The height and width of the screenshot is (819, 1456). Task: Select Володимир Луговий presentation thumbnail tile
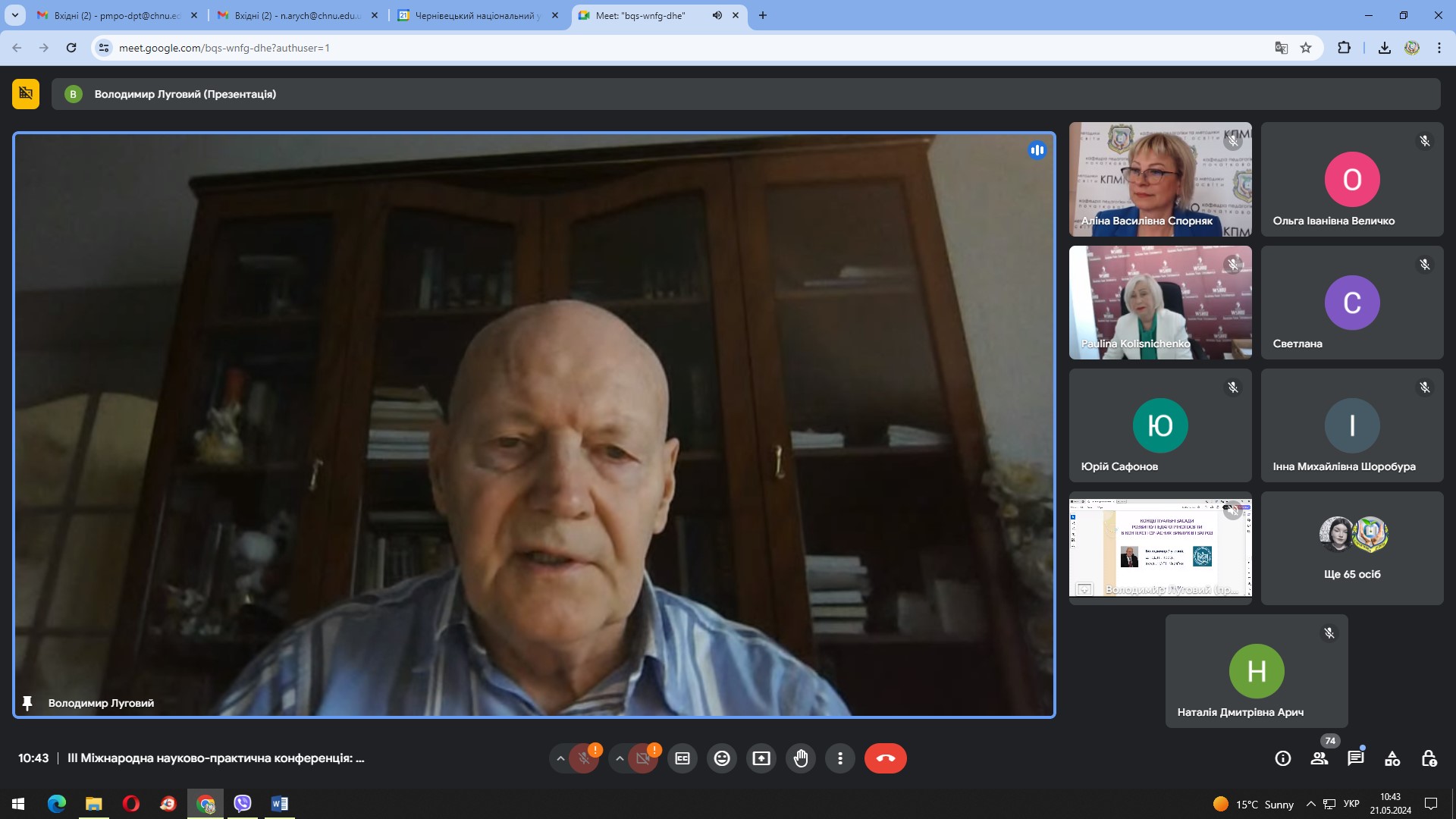pyautogui.click(x=1160, y=548)
